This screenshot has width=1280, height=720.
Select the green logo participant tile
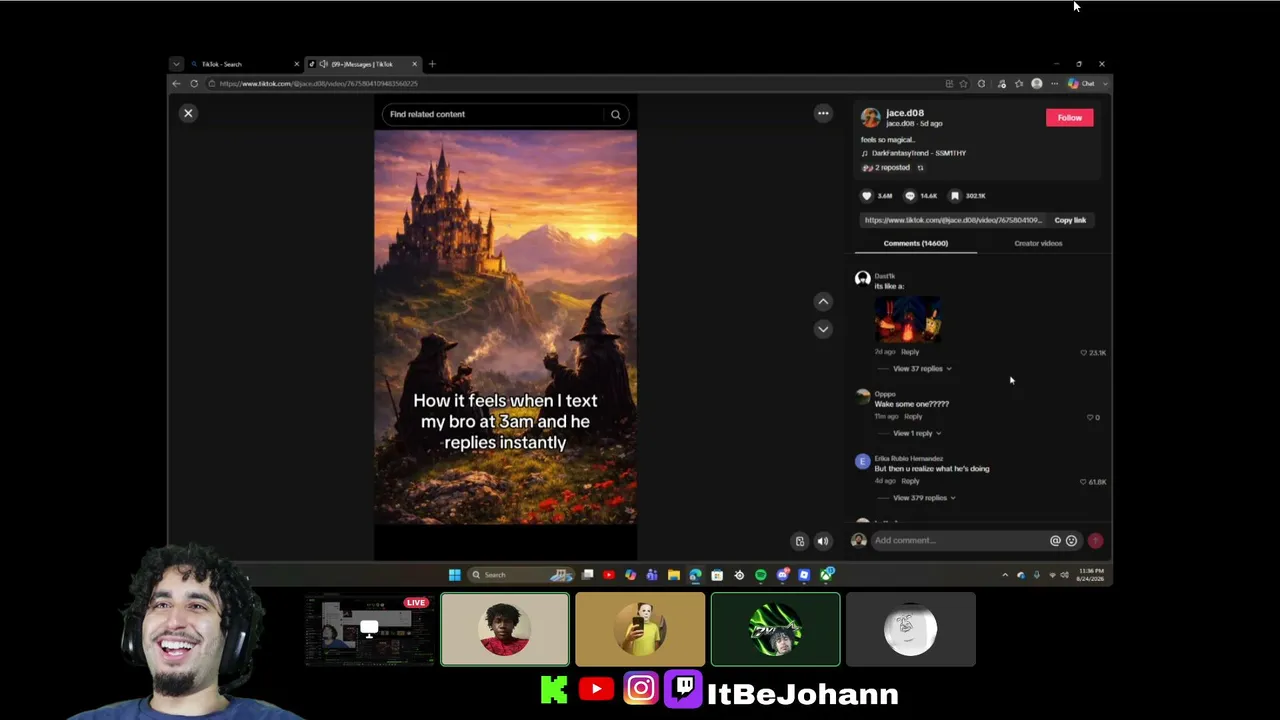[775, 629]
